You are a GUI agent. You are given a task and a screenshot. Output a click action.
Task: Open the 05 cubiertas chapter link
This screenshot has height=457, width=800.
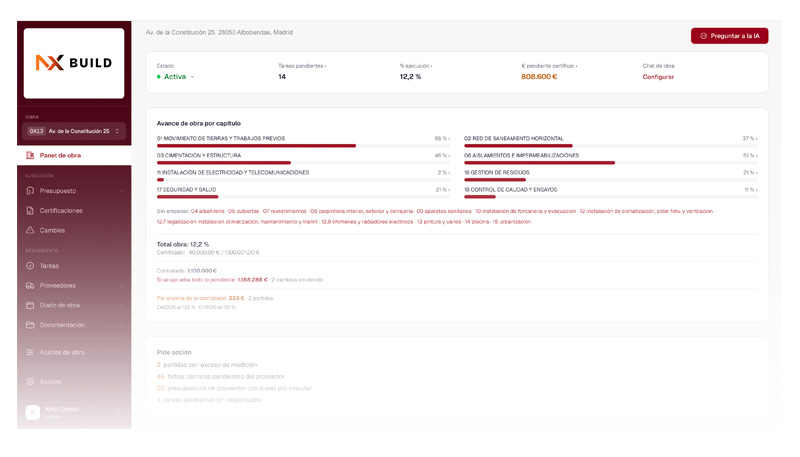(x=243, y=211)
